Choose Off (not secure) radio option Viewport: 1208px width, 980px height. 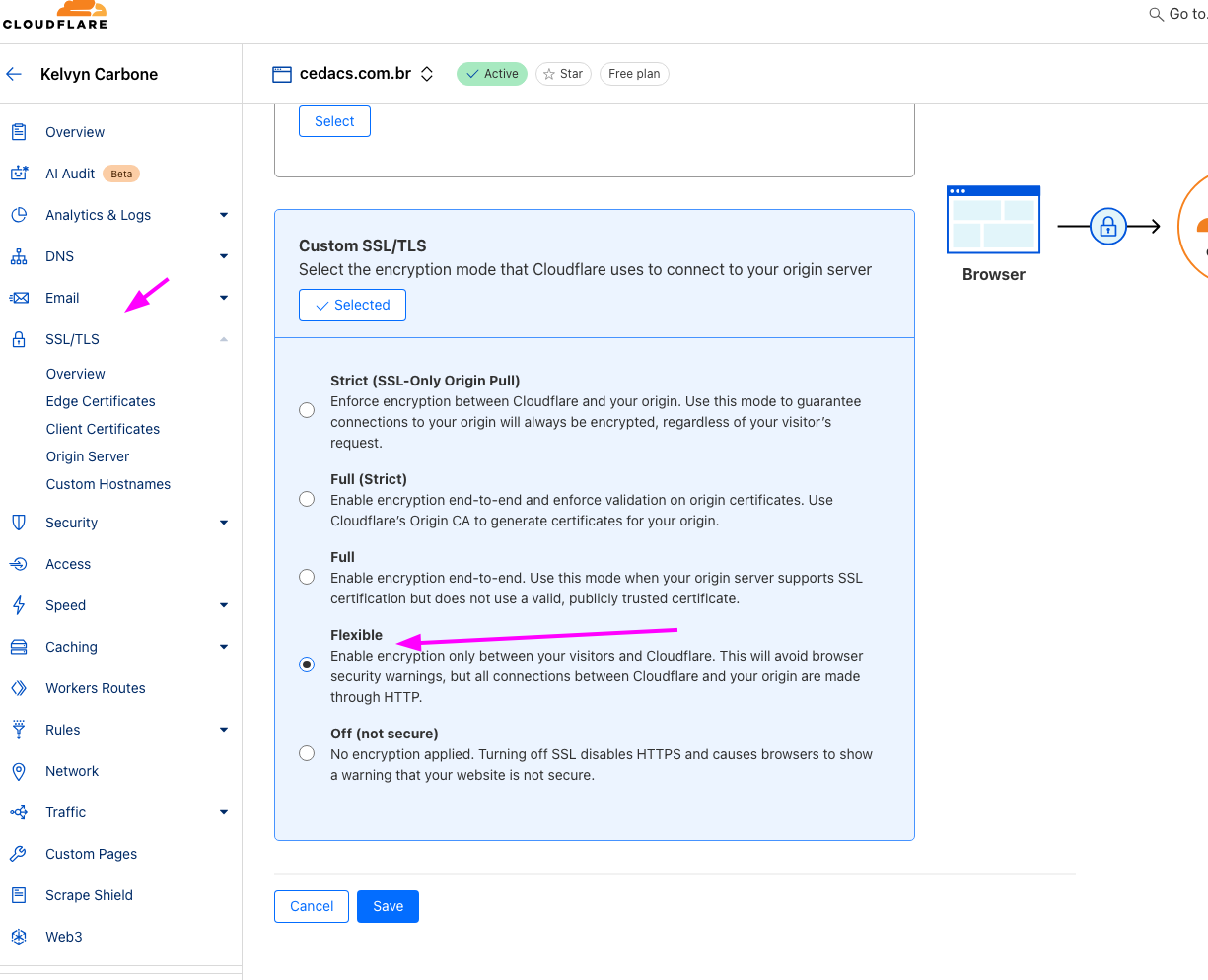point(307,753)
